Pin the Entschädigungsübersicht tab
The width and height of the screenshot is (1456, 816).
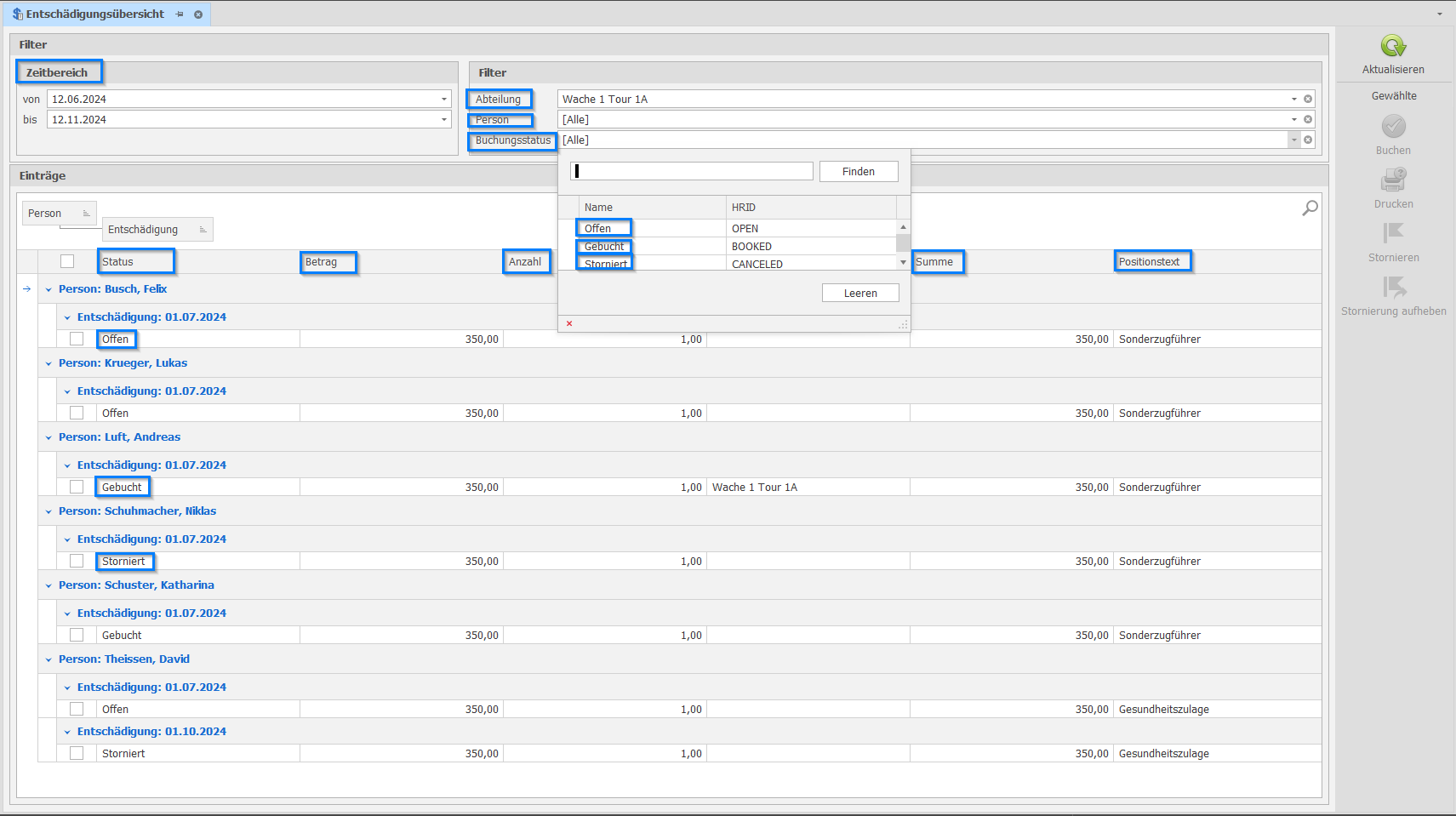(180, 14)
